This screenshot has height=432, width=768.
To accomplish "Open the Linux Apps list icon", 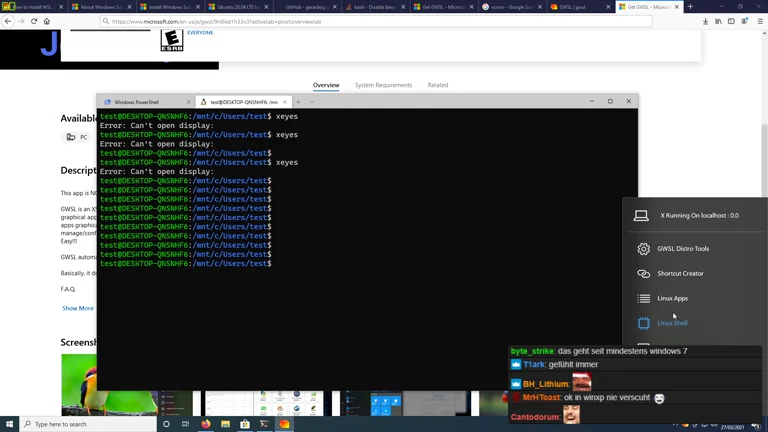I will (x=643, y=298).
